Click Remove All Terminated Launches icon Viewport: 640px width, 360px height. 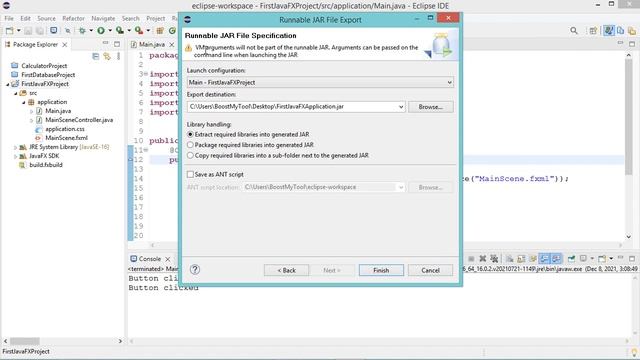click(x=494, y=259)
